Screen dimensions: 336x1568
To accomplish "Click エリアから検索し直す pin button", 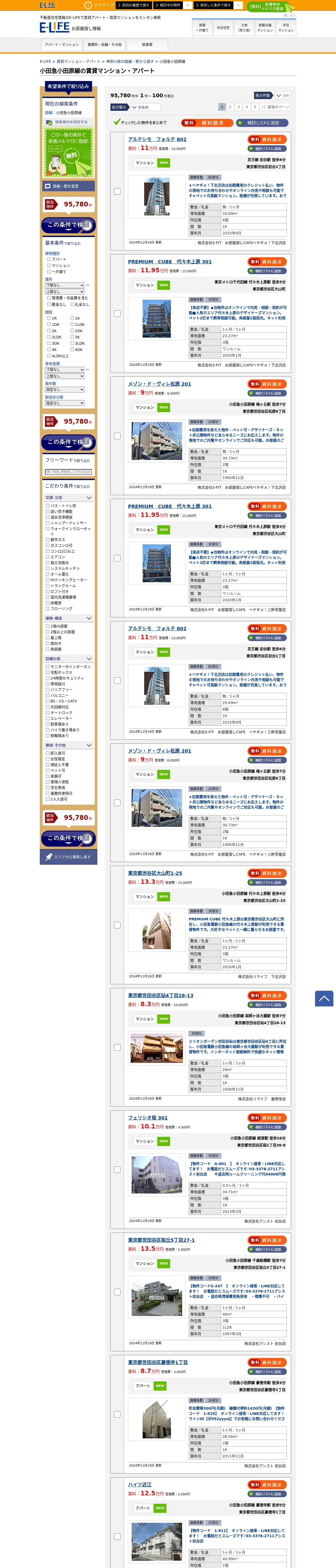I will tap(68, 857).
